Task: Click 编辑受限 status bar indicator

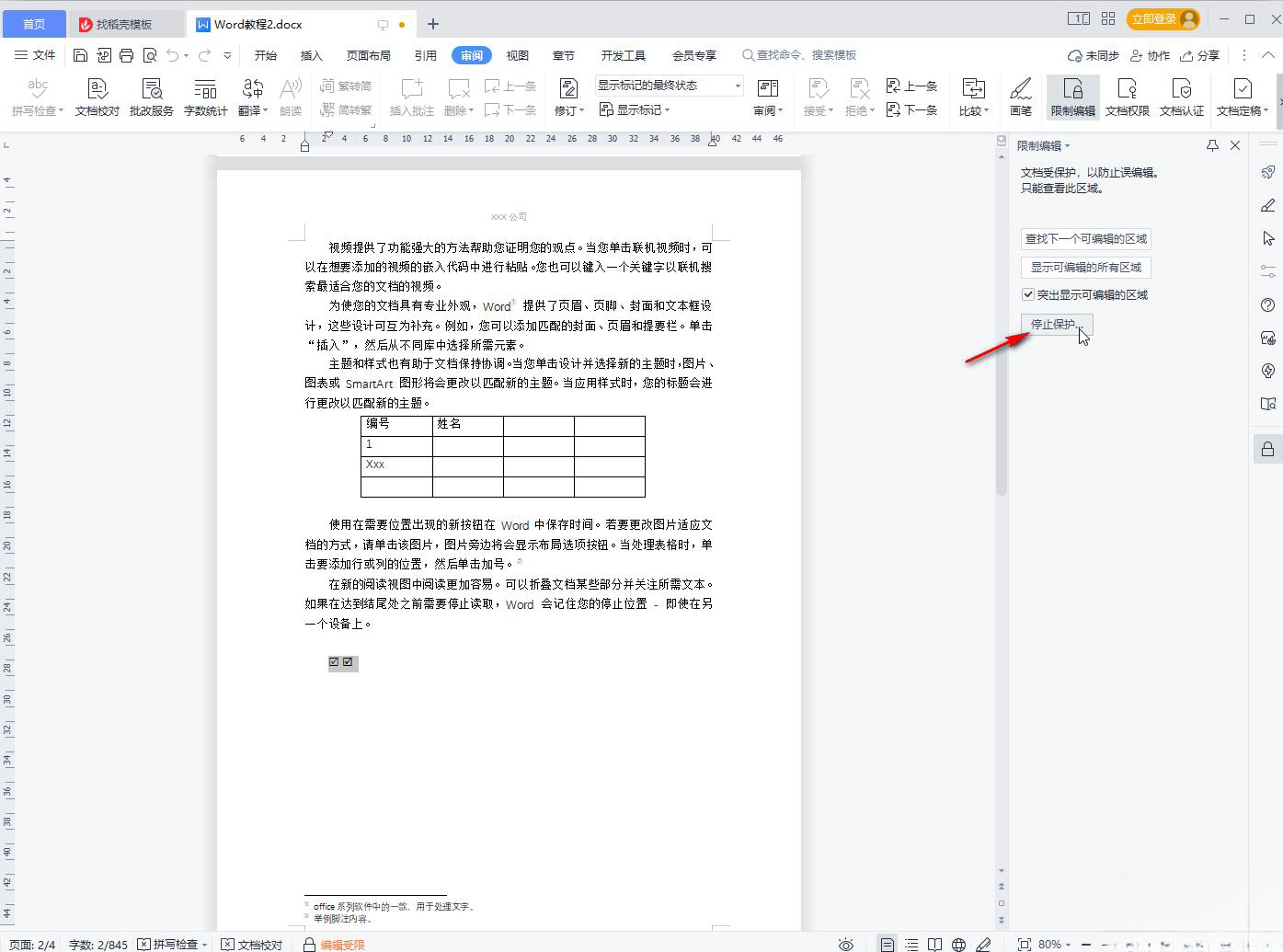Action: (x=334, y=944)
